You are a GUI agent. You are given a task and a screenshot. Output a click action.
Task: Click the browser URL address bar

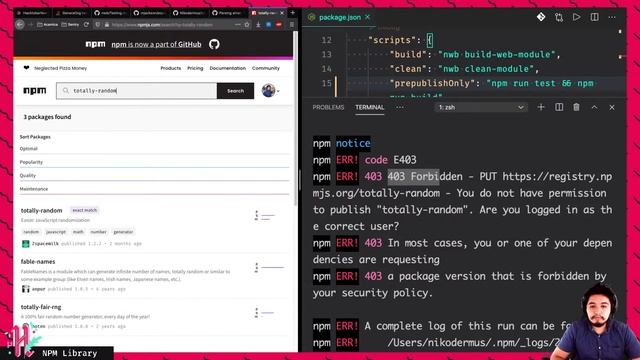point(171,24)
